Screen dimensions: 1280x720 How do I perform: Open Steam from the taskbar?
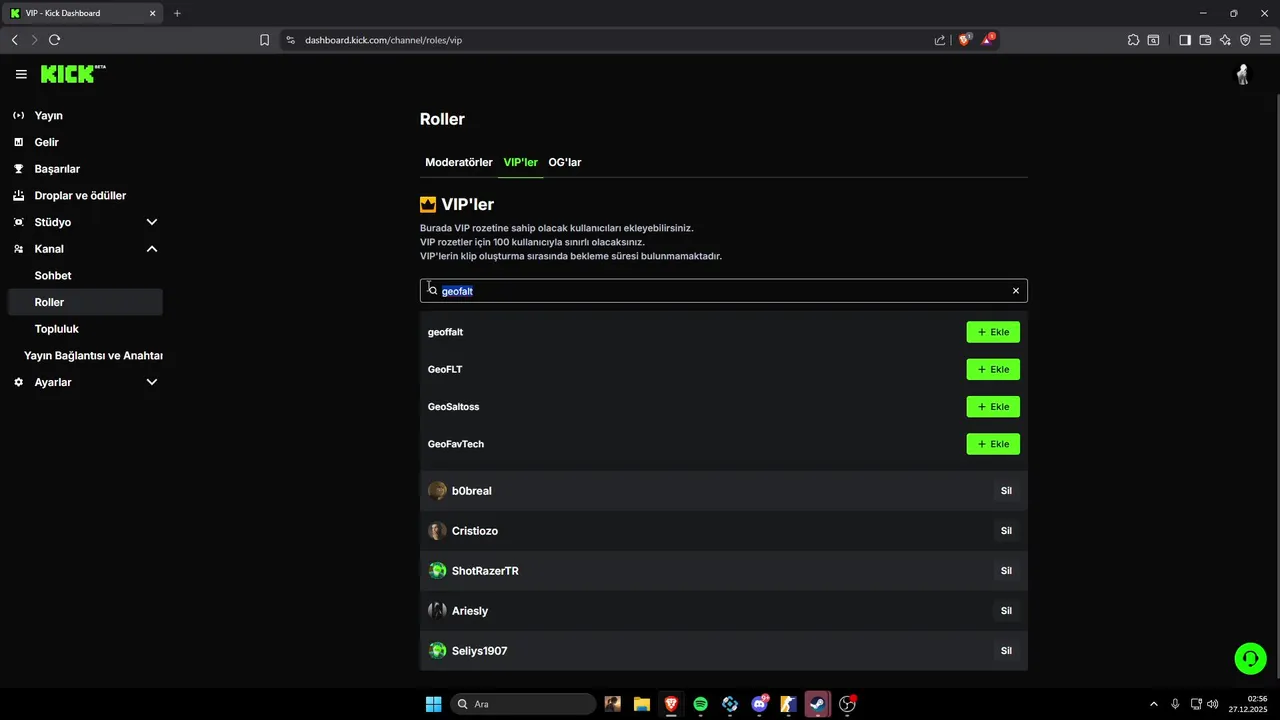[x=818, y=704]
